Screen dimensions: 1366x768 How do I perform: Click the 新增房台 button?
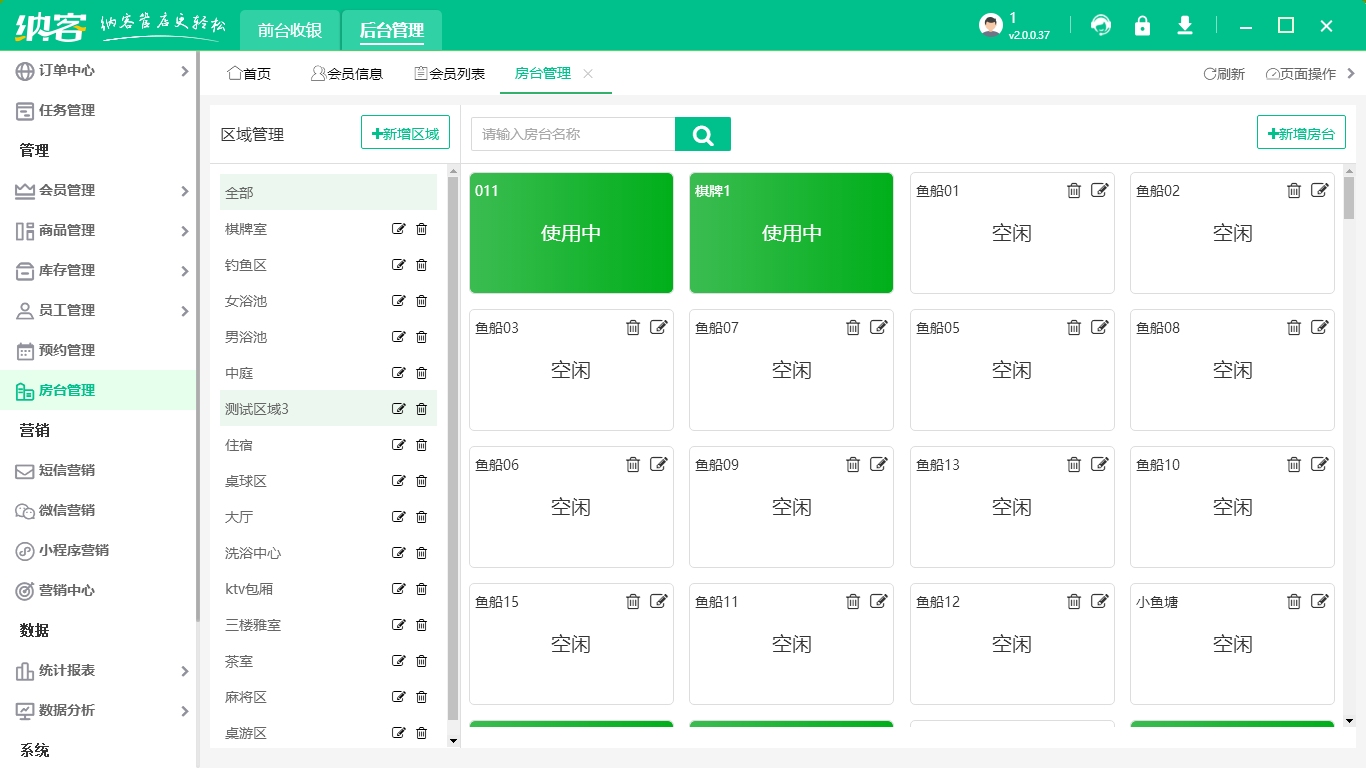point(1300,132)
